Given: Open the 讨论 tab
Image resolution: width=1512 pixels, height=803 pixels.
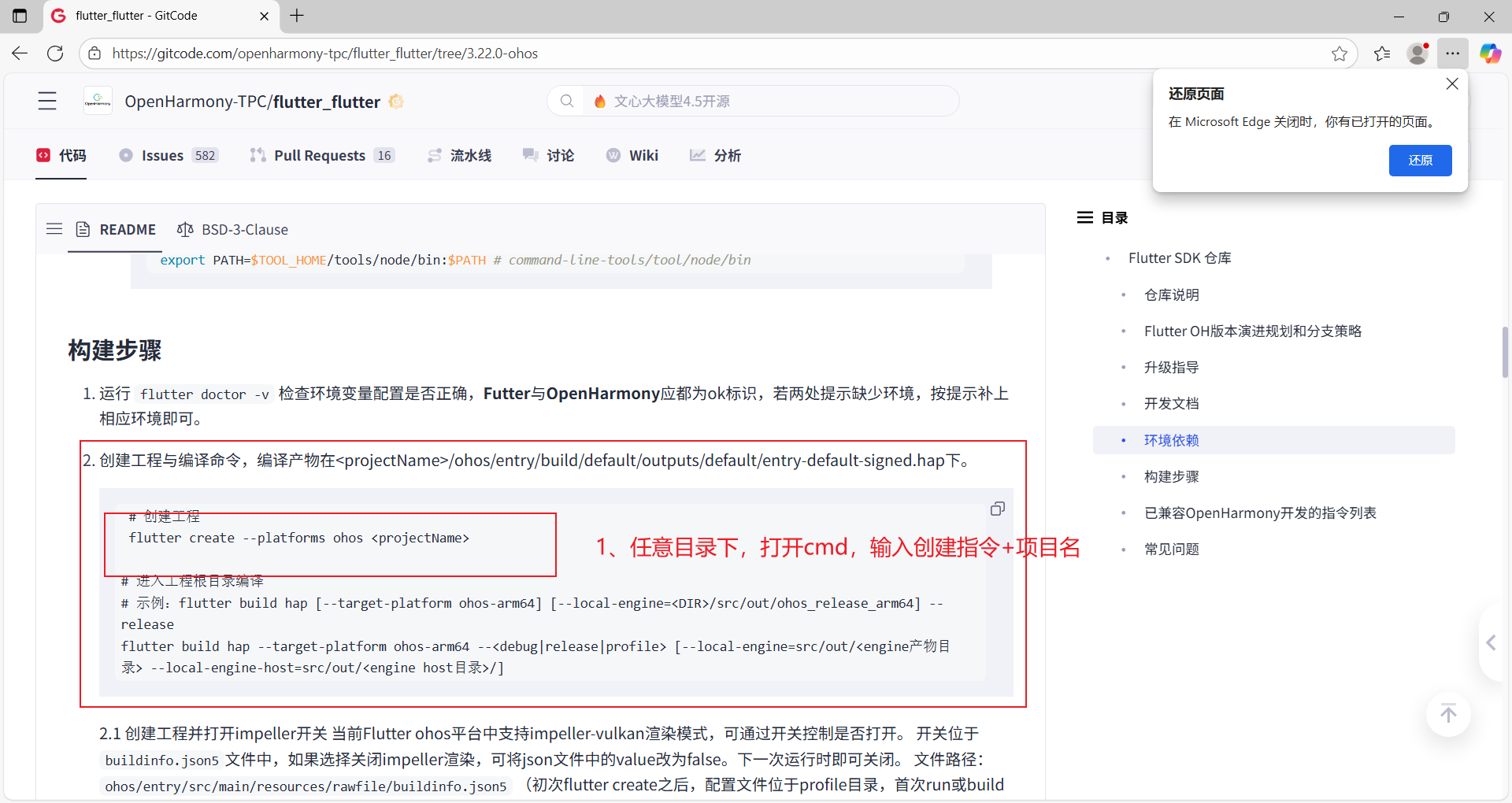Looking at the screenshot, I should 548,156.
